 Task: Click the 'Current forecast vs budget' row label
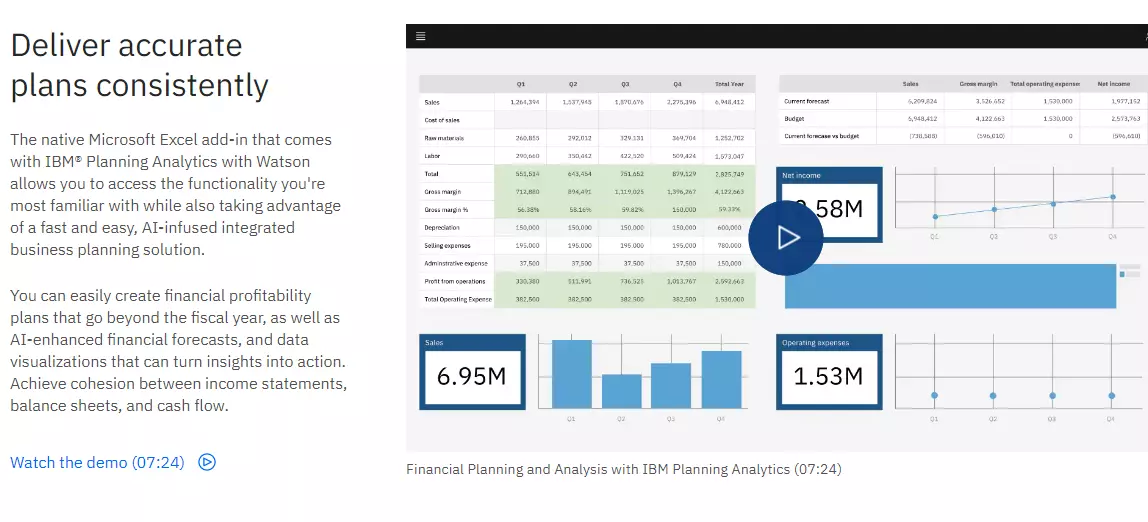[821, 136]
